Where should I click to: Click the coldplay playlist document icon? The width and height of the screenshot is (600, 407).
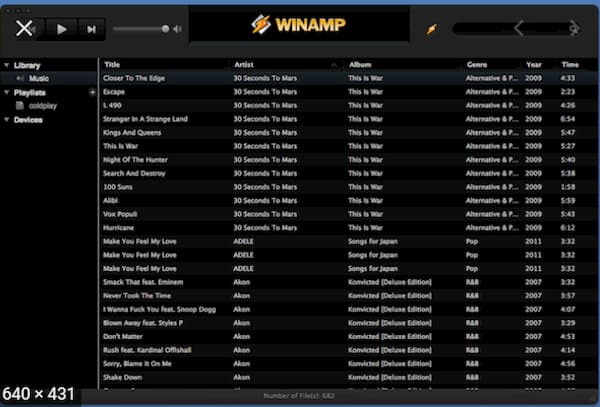pyautogui.click(x=20, y=106)
